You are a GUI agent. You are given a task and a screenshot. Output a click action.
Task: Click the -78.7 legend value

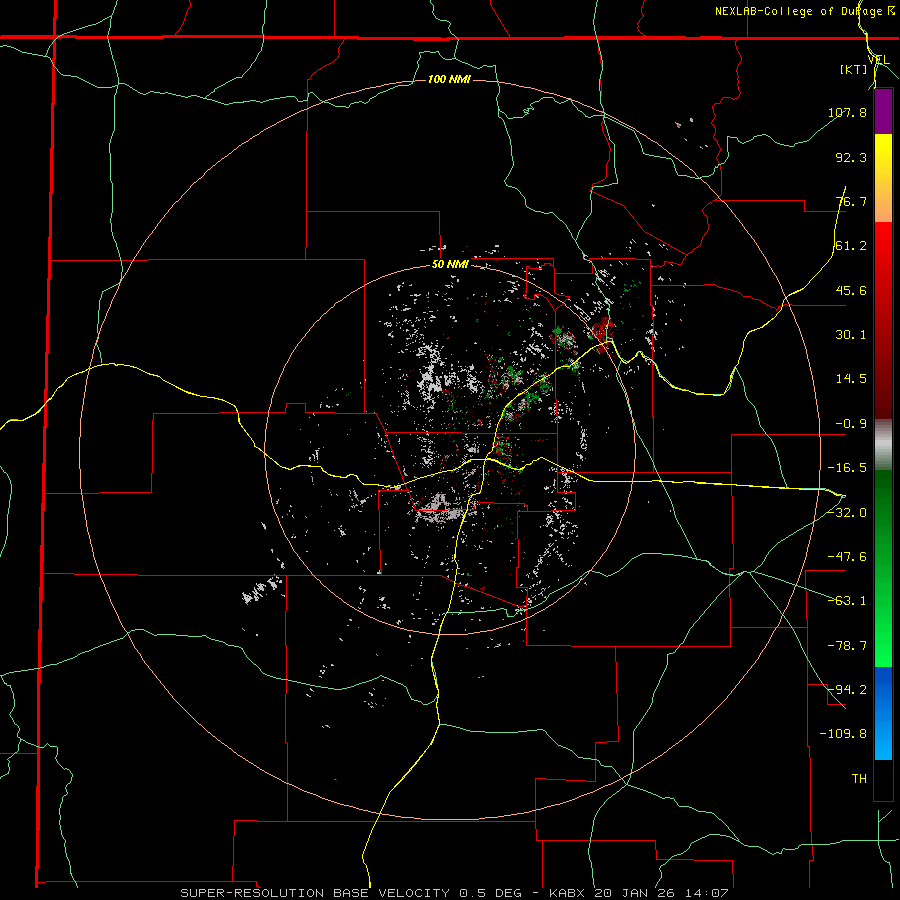point(847,646)
